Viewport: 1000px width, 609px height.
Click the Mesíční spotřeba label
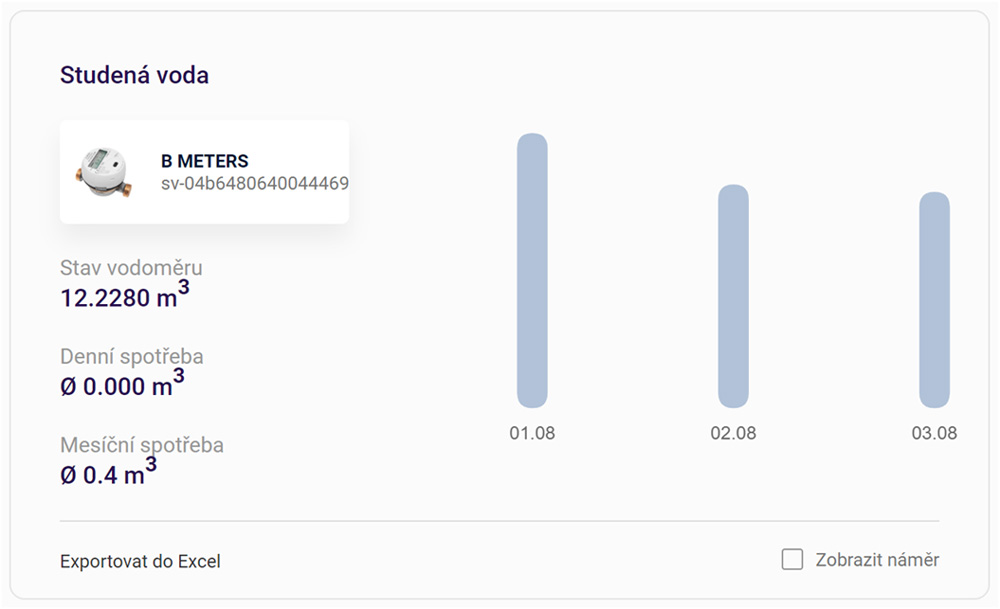(x=142, y=445)
